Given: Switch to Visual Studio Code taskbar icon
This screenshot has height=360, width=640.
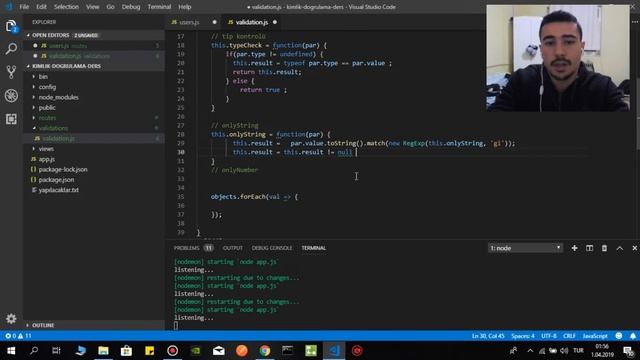Looking at the screenshot, I should (x=334, y=351).
